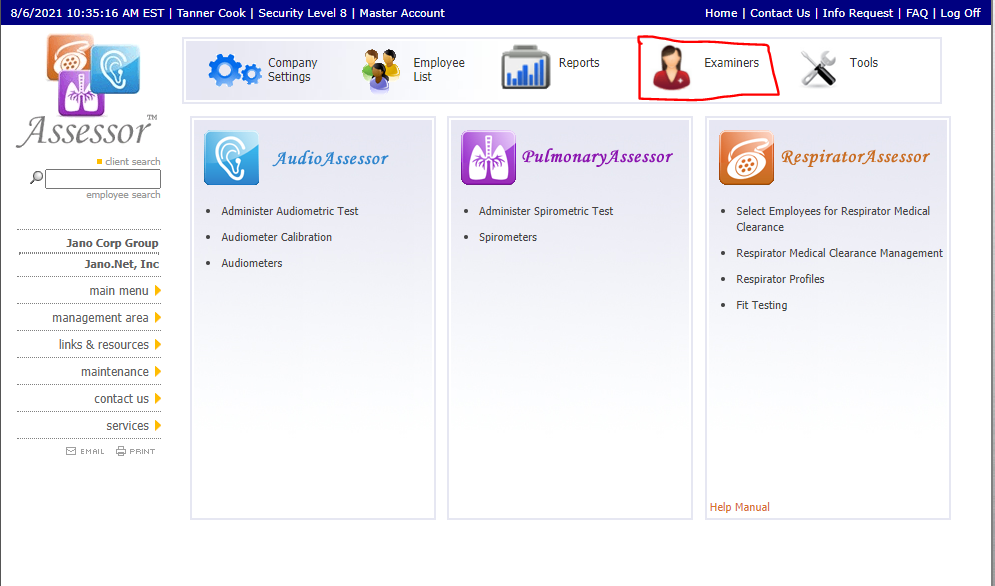The image size is (995, 586).
Task: Click the Company Settings label
Action: pyautogui.click(x=292, y=69)
